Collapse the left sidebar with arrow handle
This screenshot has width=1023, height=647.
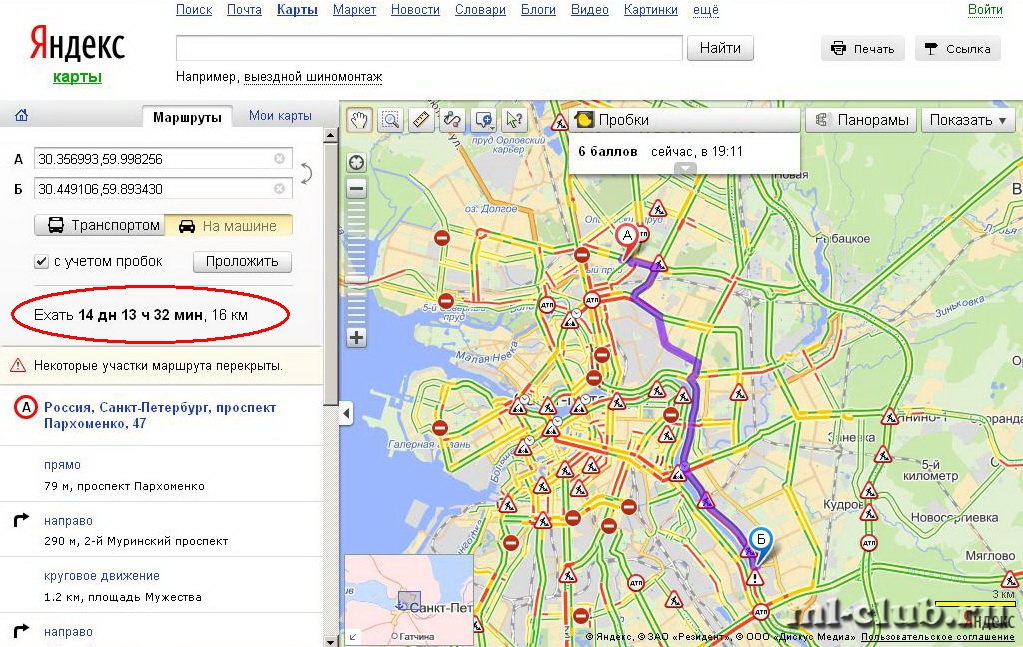[x=346, y=413]
